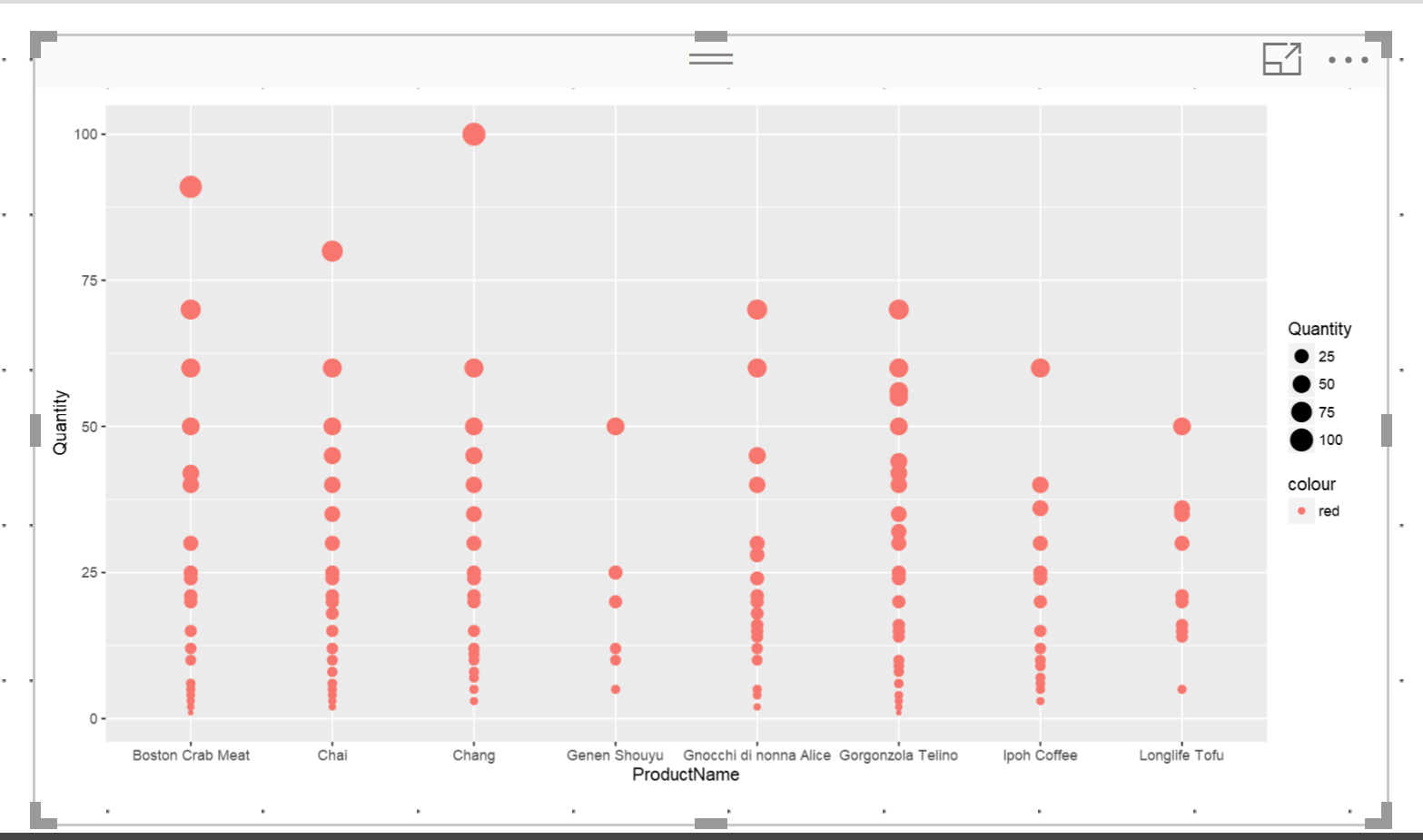Select the Chai bubble at 80
The width and height of the screenshot is (1423, 840).
point(332,251)
